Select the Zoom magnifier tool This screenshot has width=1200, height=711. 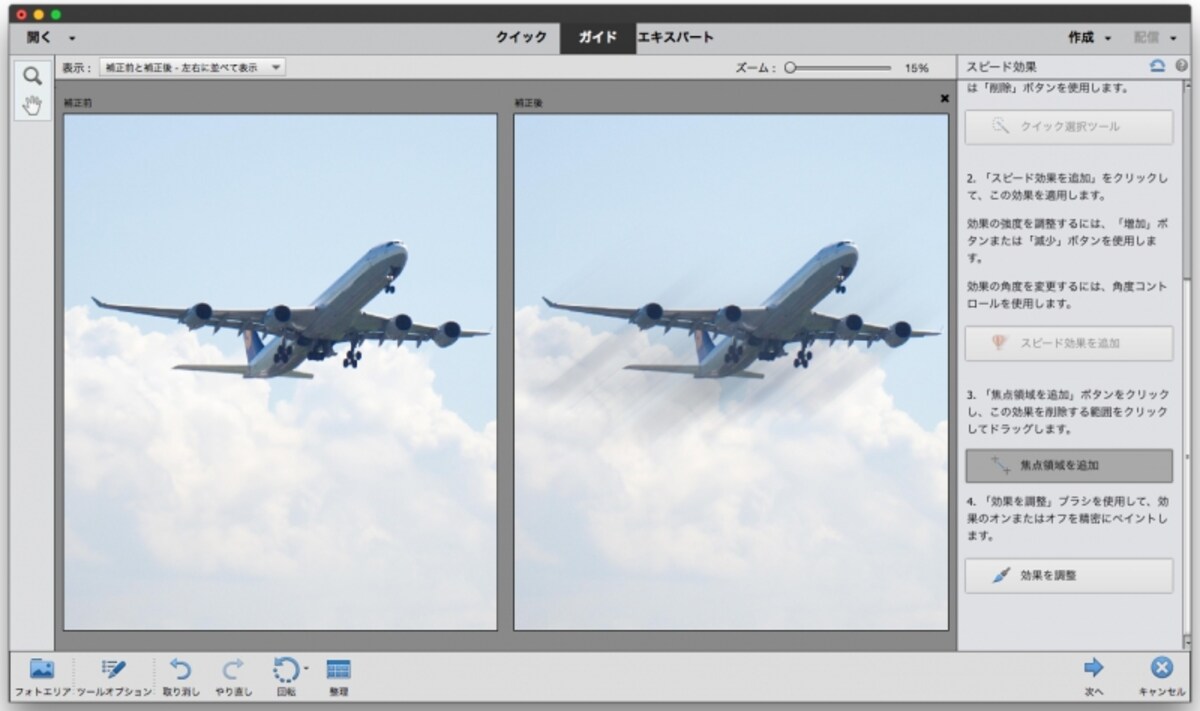coord(32,76)
